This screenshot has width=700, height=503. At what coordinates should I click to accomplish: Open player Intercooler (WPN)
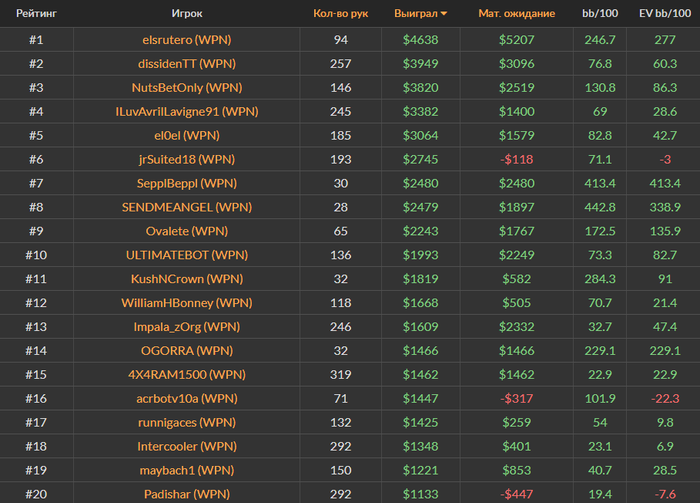tap(187, 446)
